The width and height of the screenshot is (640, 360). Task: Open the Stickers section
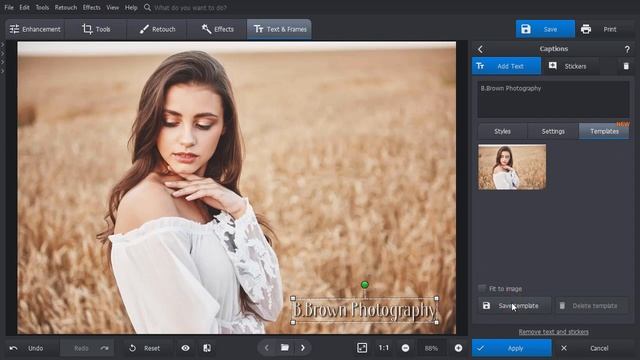pos(570,66)
